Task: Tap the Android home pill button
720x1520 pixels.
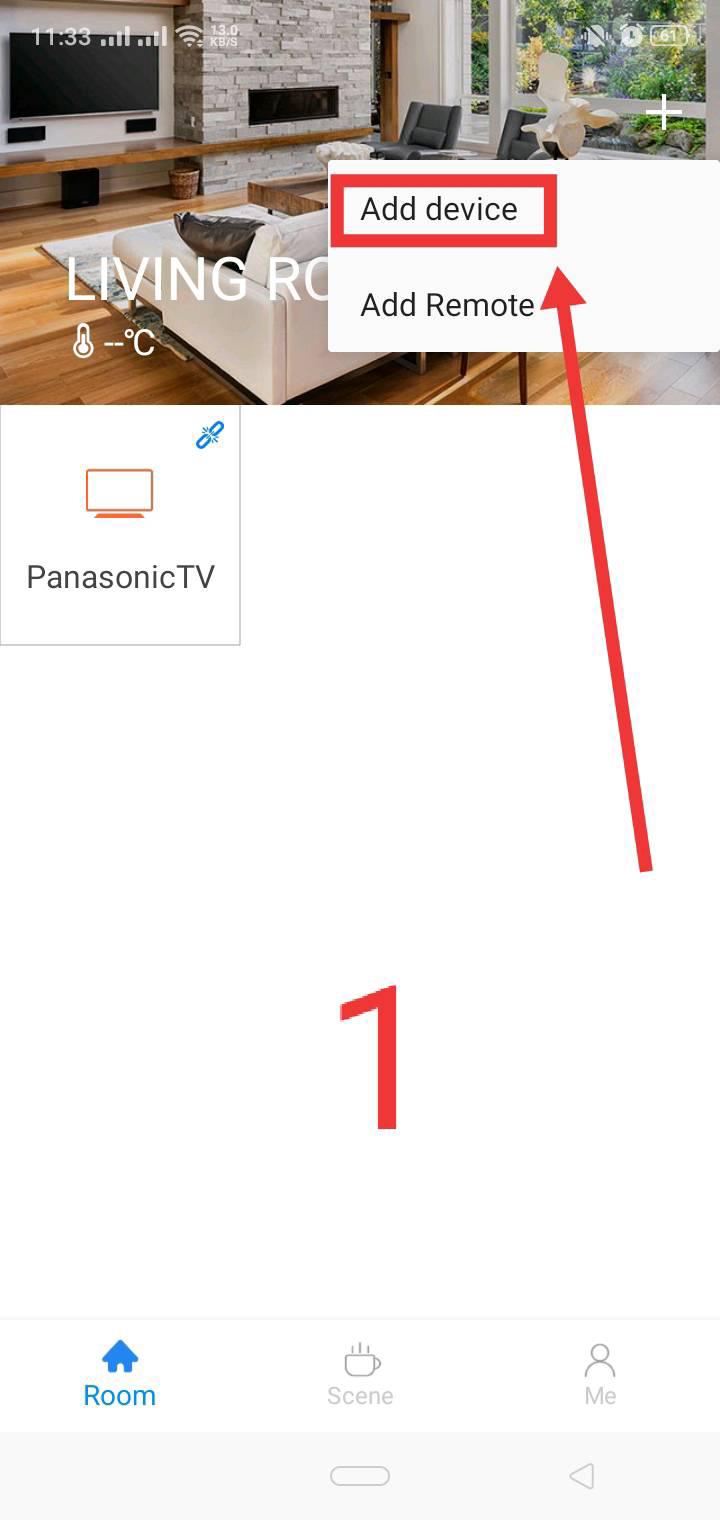Action: (x=360, y=1476)
